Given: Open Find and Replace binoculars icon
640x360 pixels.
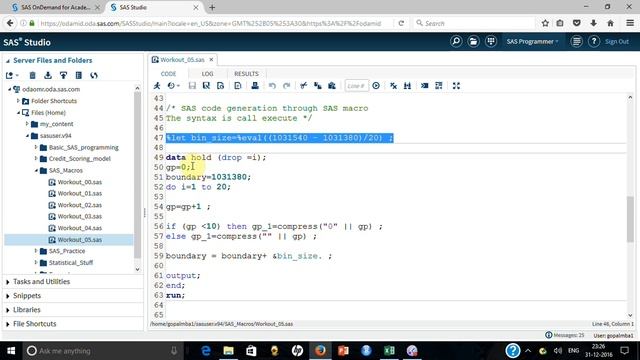Looking at the screenshot, I should (407, 86).
